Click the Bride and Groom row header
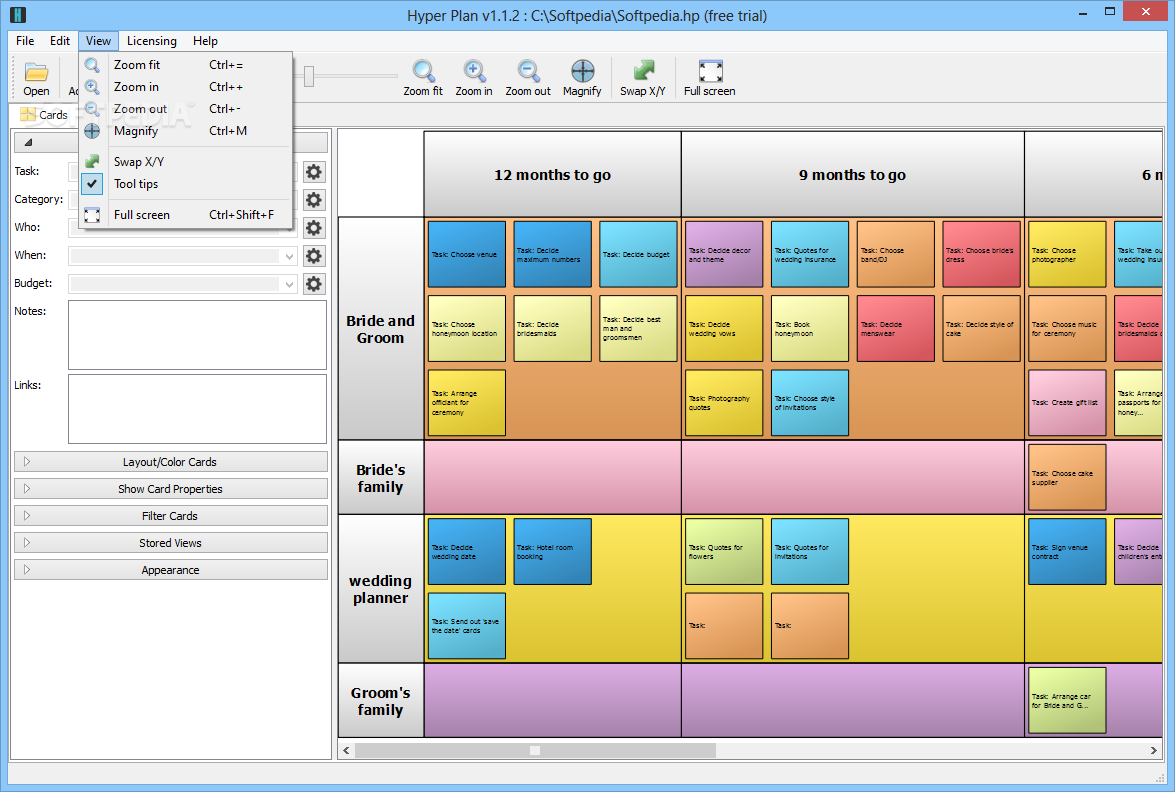 coord(381,329)
